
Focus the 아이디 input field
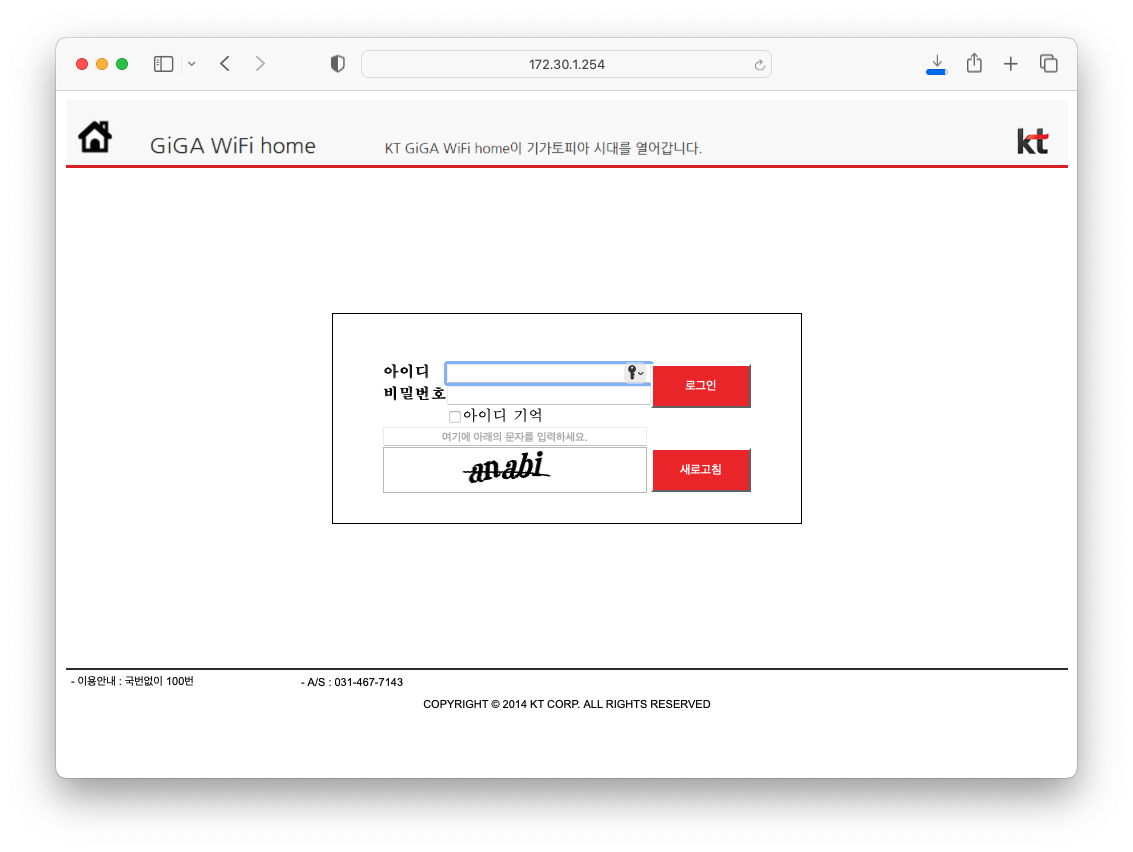click(548, 373)
